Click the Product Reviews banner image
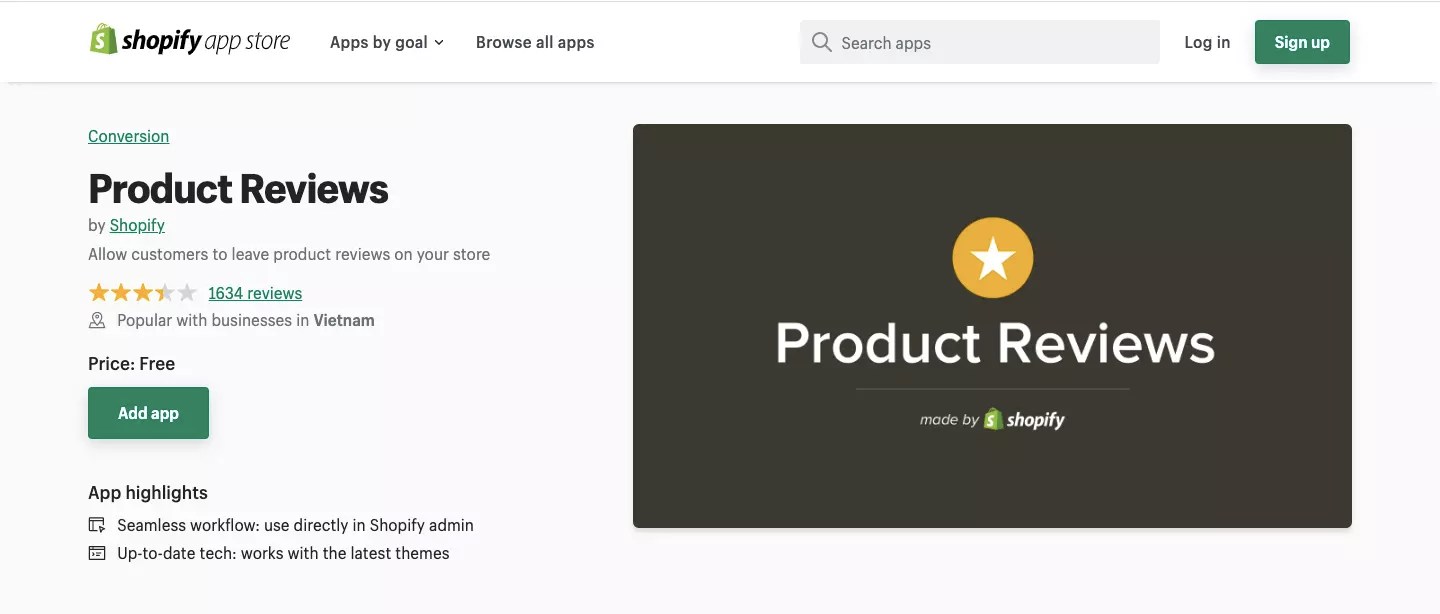 (x=992, y=326)
